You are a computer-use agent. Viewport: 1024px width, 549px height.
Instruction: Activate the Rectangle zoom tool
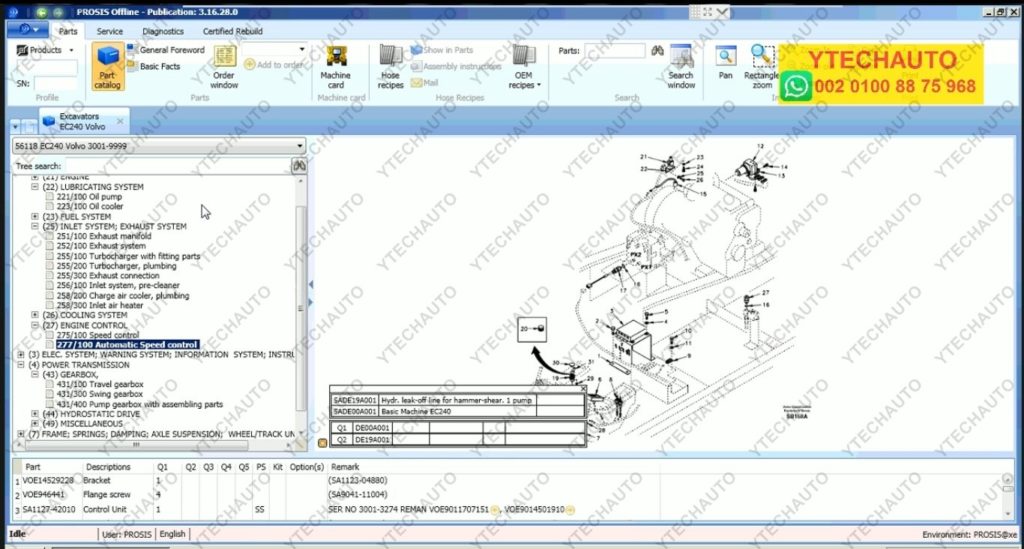click(x=762, y=66)
